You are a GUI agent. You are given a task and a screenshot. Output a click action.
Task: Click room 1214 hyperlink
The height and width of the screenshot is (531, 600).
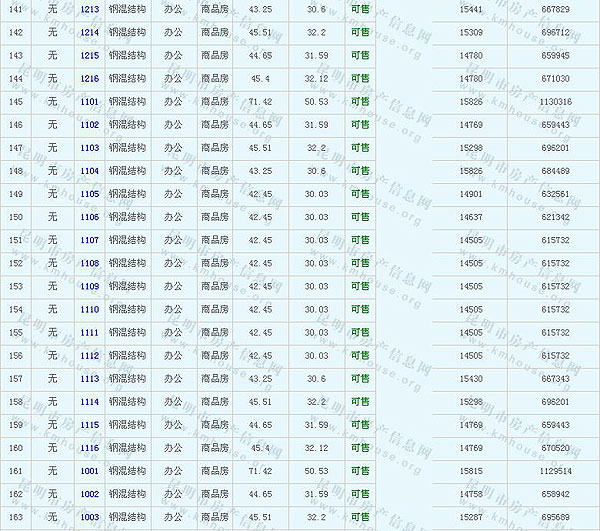tap(89, 32)
